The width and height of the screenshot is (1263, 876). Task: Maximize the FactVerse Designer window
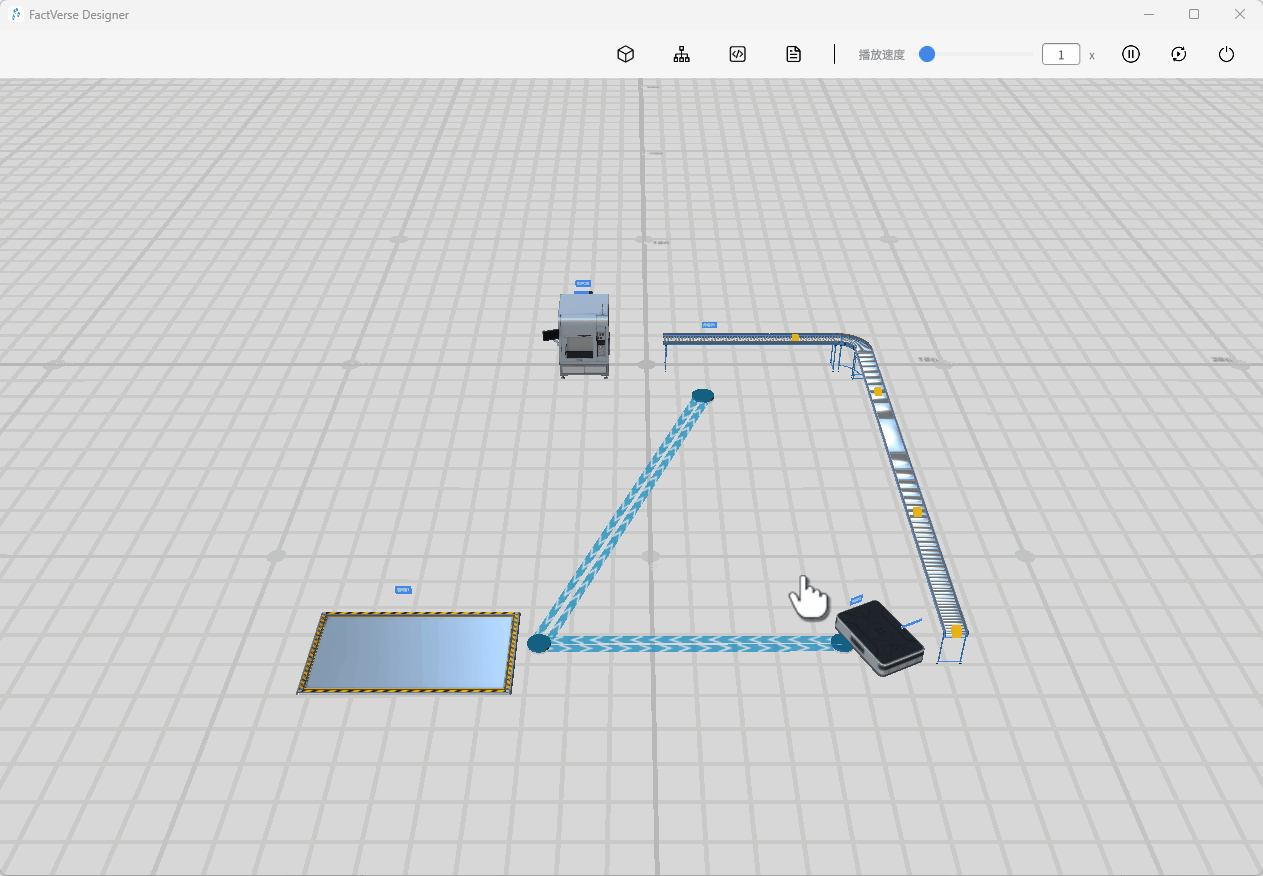point(1193,14)
